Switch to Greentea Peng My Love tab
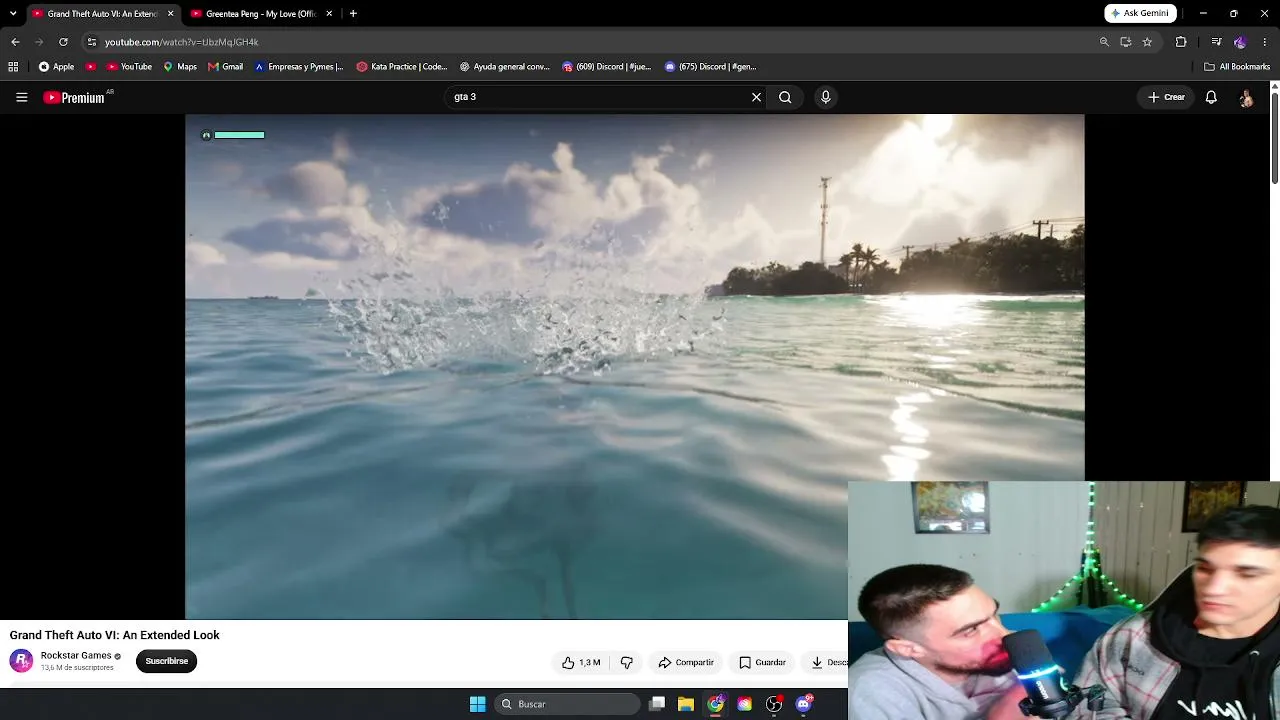This screenshot has height=720, width=1280. 263,14
